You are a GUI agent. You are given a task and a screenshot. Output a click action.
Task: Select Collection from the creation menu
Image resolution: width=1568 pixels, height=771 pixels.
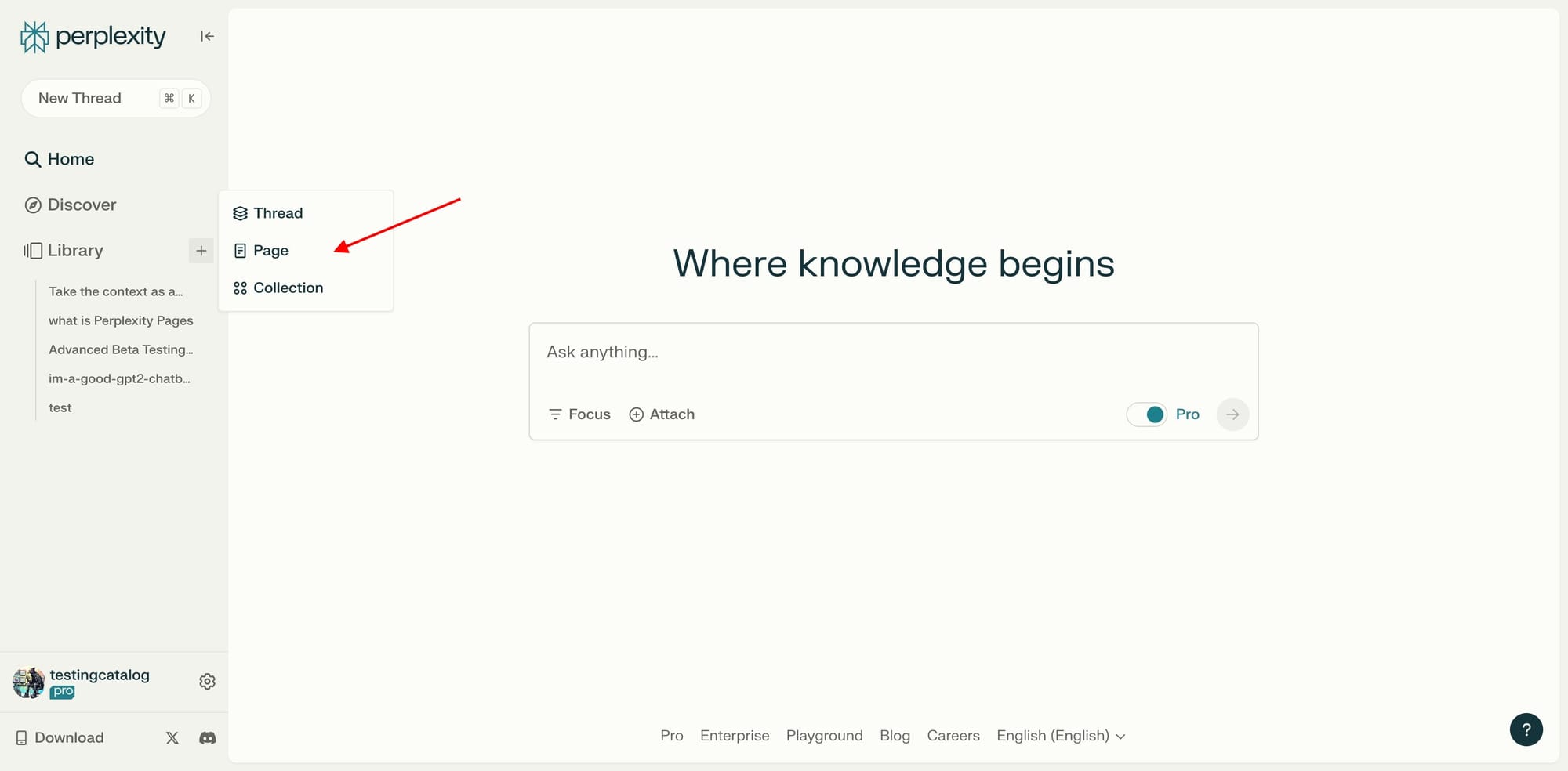pos(288,288)
